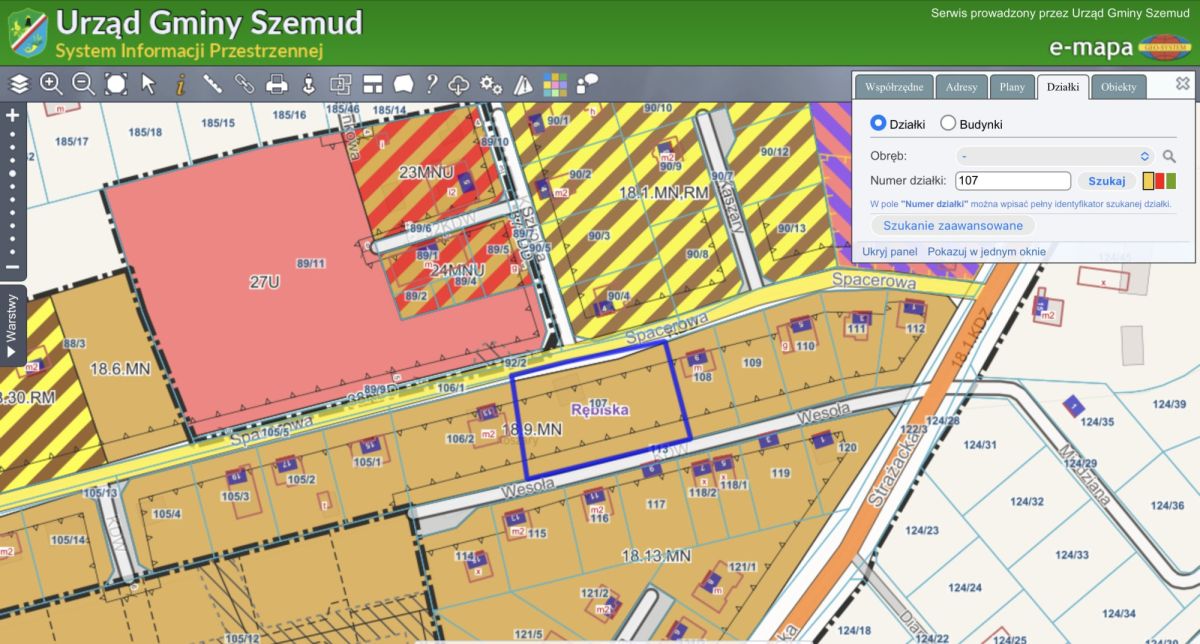Screen dimensions: 1200x644
Task: Open the help question mark icon
Action: pyautogui.click(x=432, y=84)
